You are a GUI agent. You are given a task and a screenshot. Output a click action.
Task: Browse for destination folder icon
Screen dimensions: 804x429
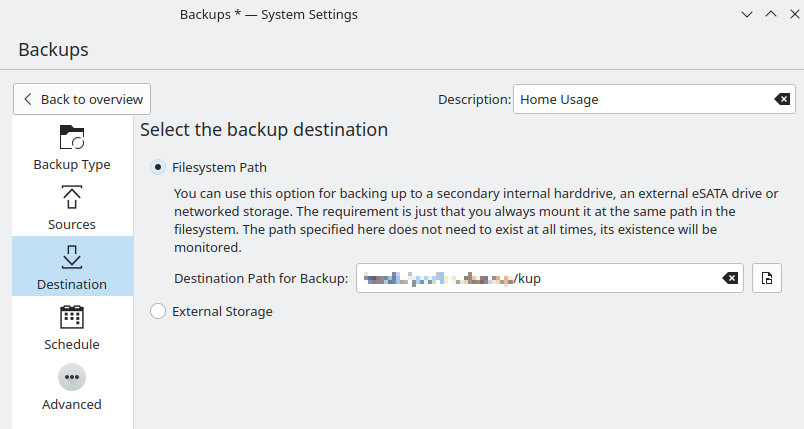(768, 278)
